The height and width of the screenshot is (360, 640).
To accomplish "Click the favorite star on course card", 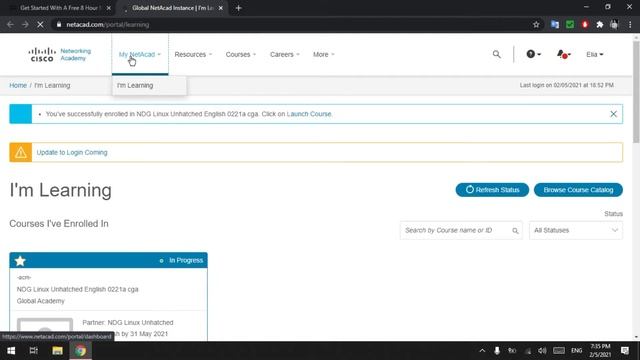I will [x=20, y=260].
